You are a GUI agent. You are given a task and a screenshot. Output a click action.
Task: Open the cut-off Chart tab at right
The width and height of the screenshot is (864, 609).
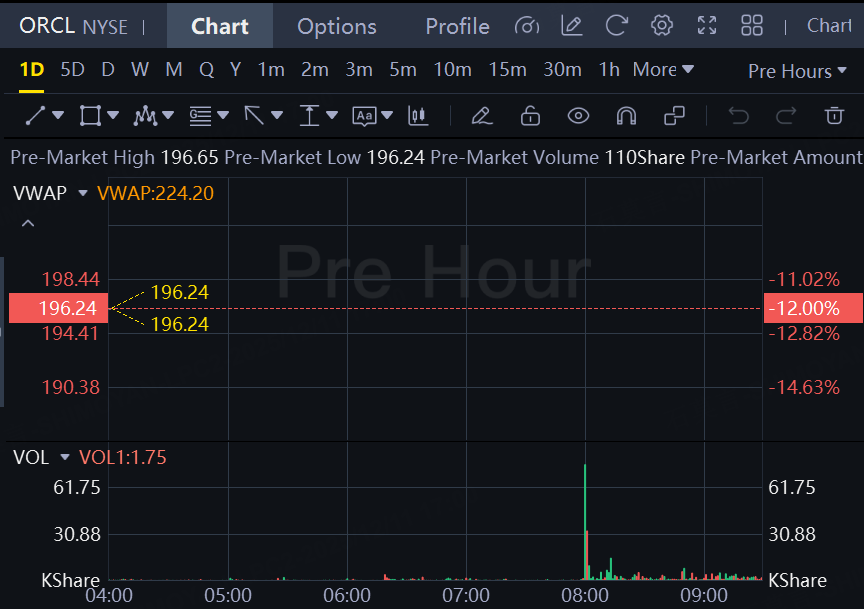[x=829, y=25]
